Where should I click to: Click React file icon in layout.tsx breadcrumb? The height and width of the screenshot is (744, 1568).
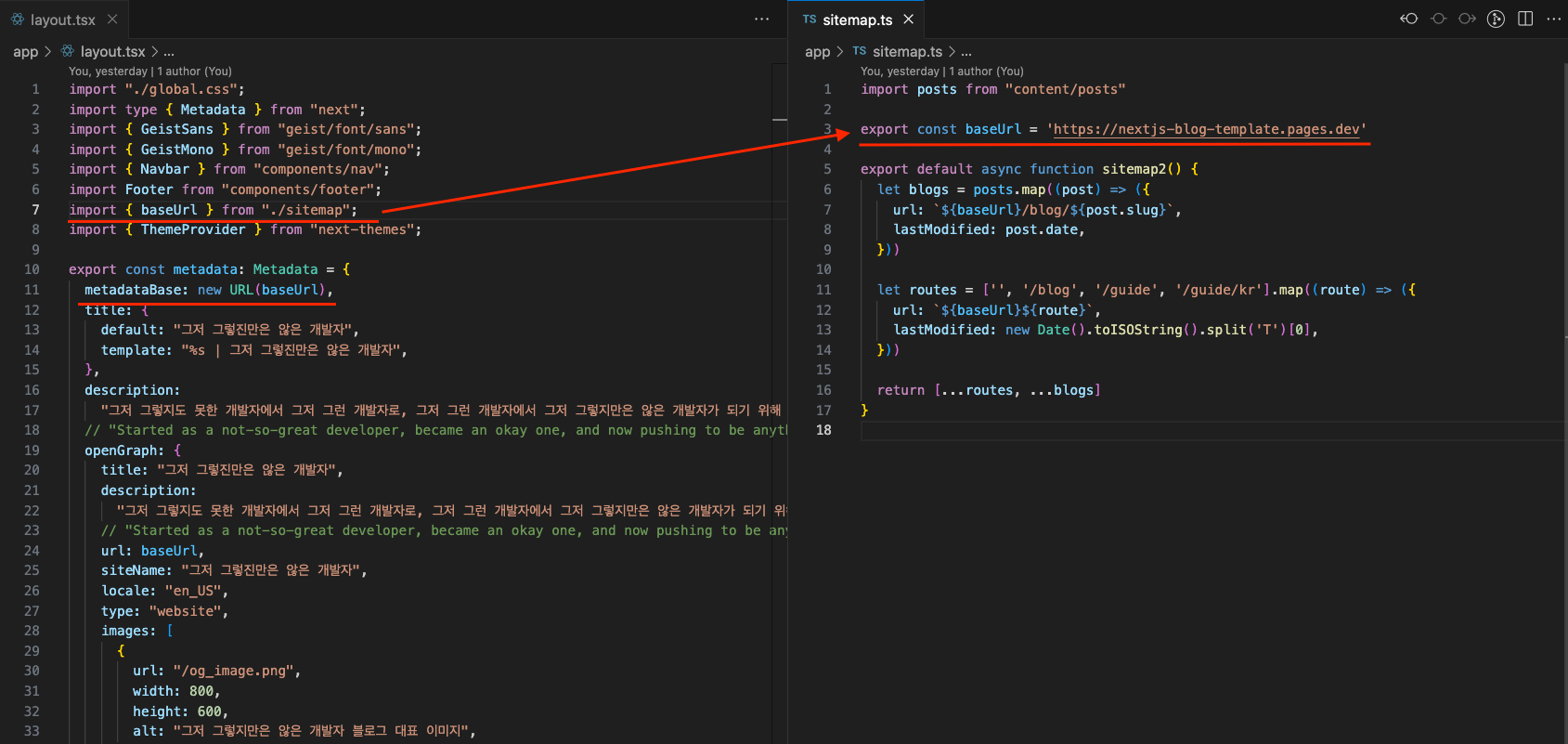[x=67, y=51]
